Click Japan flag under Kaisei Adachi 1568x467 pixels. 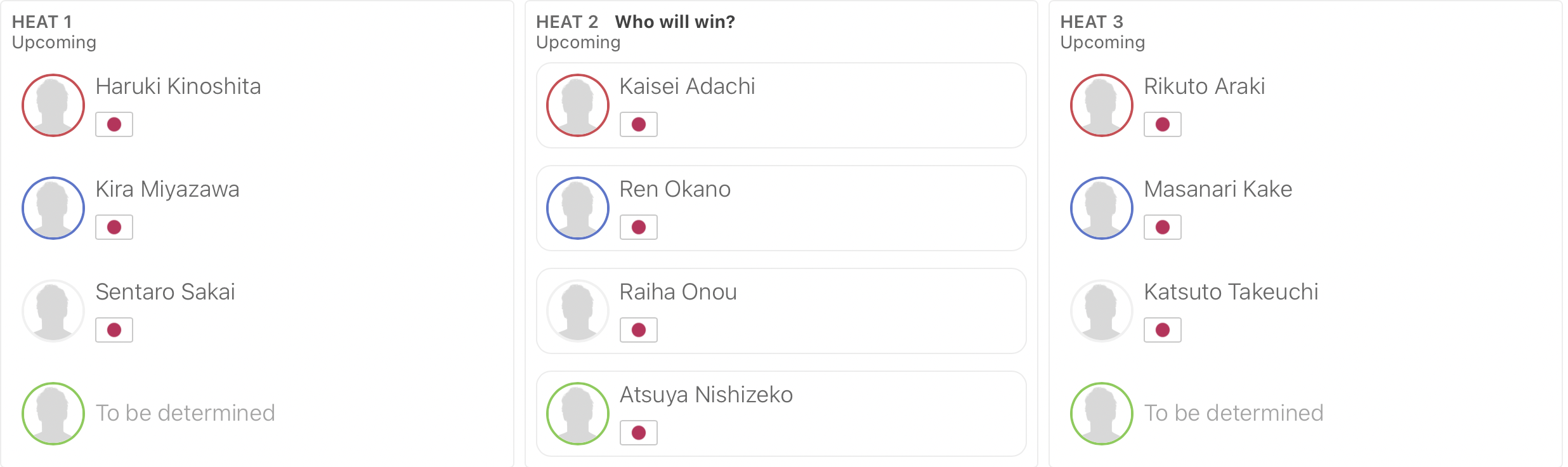(639, 124)
